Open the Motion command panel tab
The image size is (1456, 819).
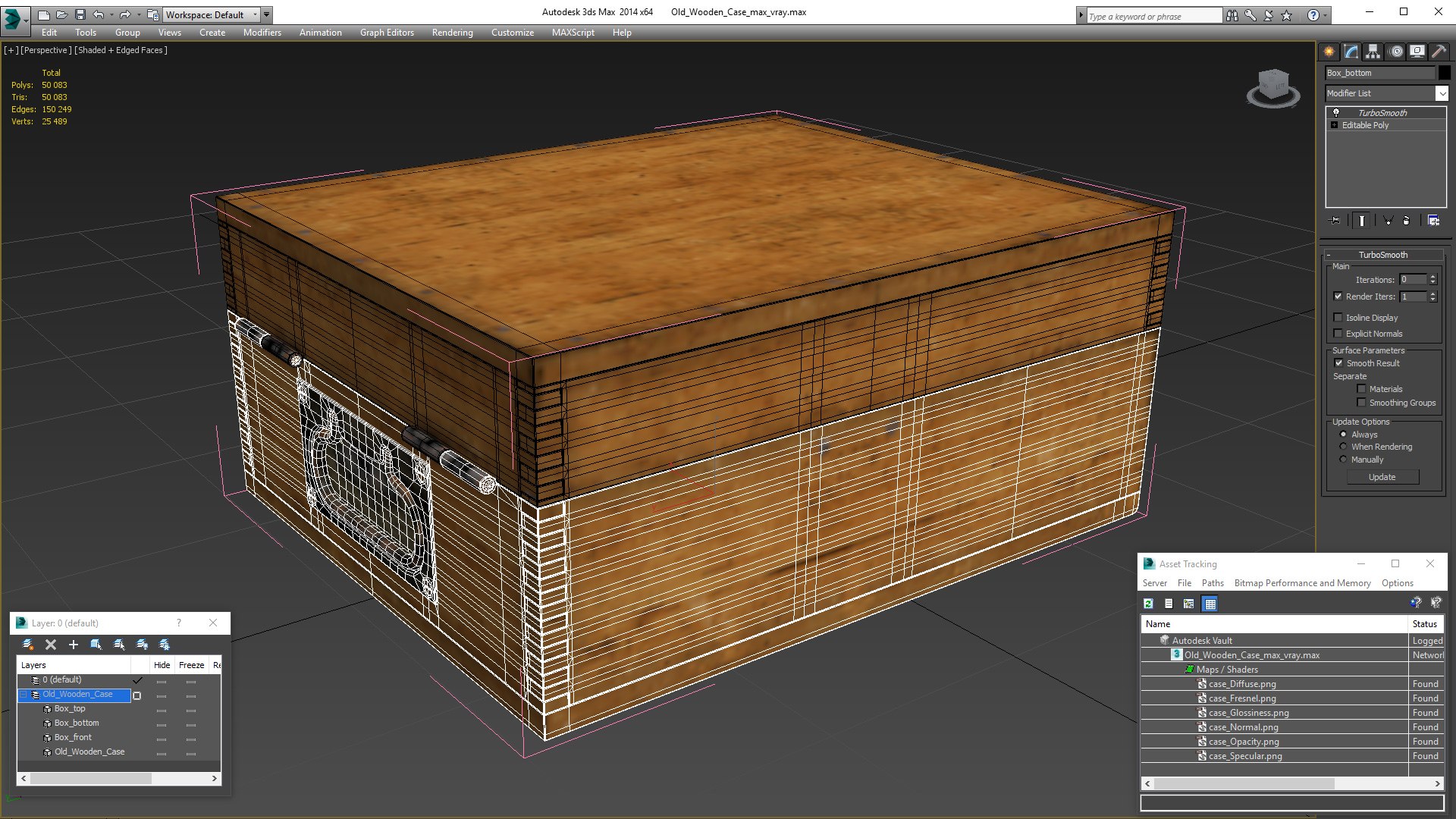tap(1395, 52)
